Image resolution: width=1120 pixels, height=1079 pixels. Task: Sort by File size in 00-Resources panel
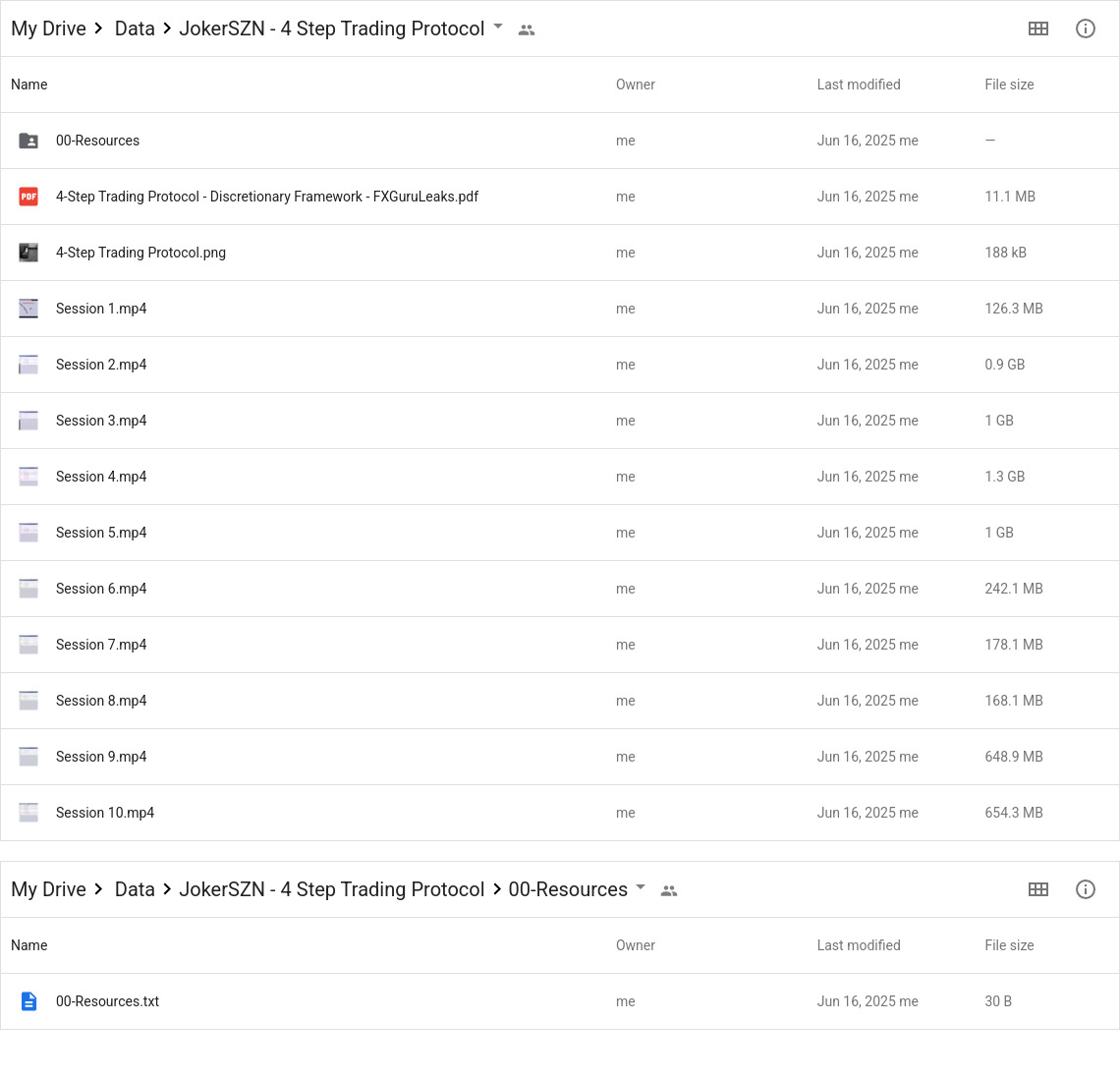click(1009, 945)
